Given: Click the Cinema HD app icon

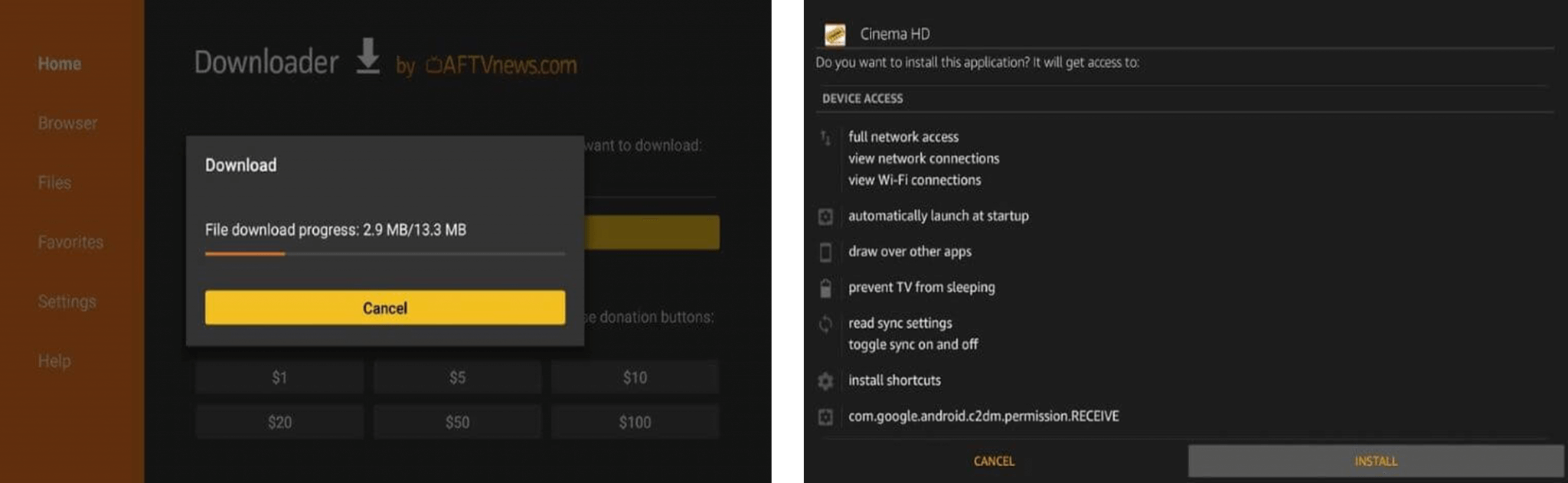Looking at the screenshot, I should click(835, 34).
